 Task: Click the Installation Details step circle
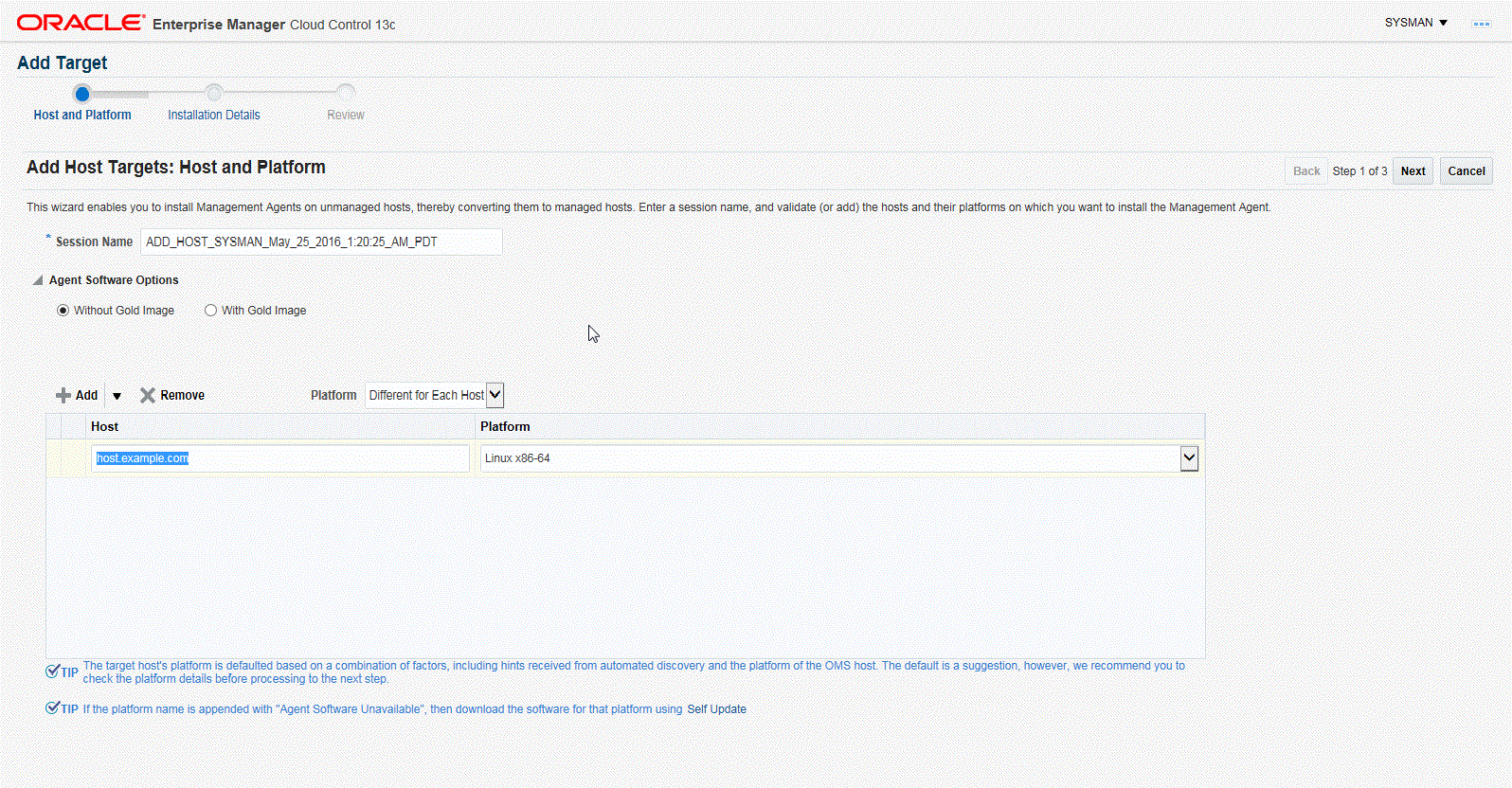(214, 93)
